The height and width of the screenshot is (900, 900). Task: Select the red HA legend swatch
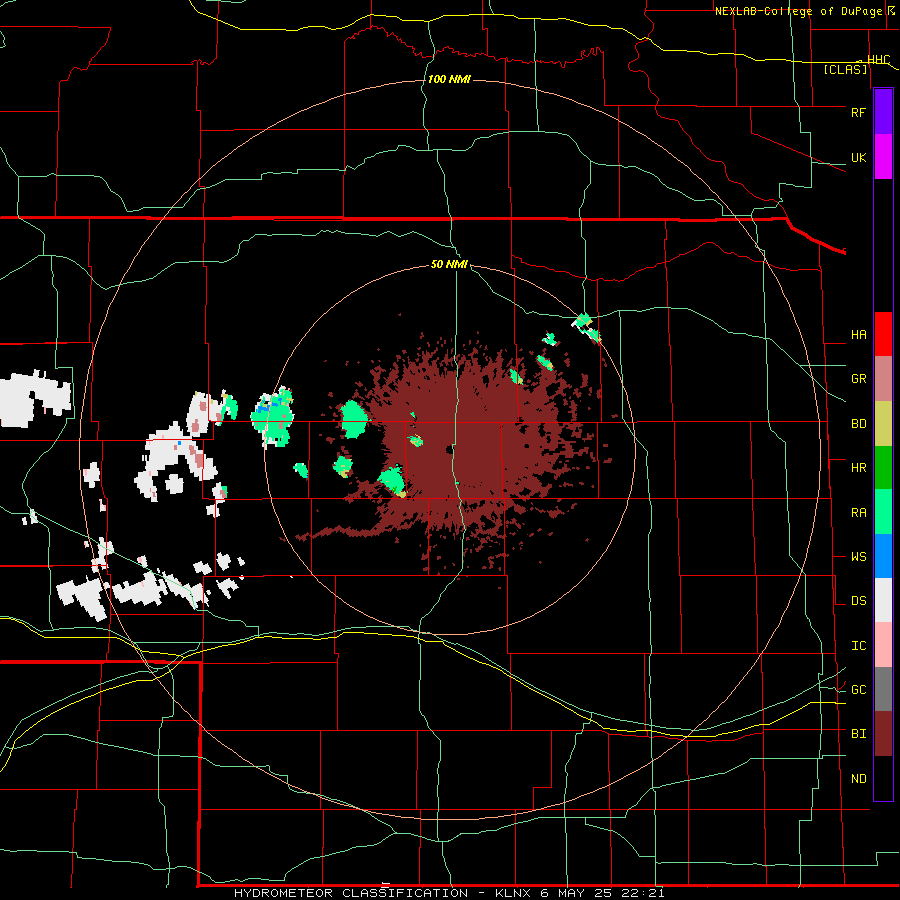883,334
